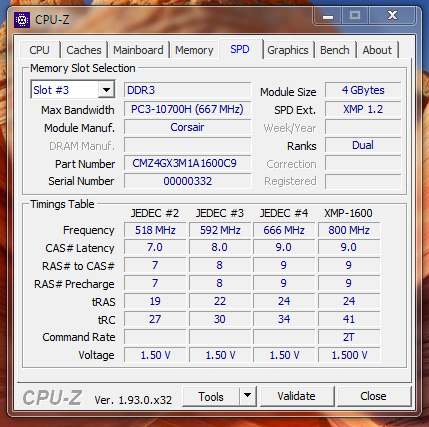Screen dimensions: 429x427
Task: Open the Memory tab
Action: point(194,50)
